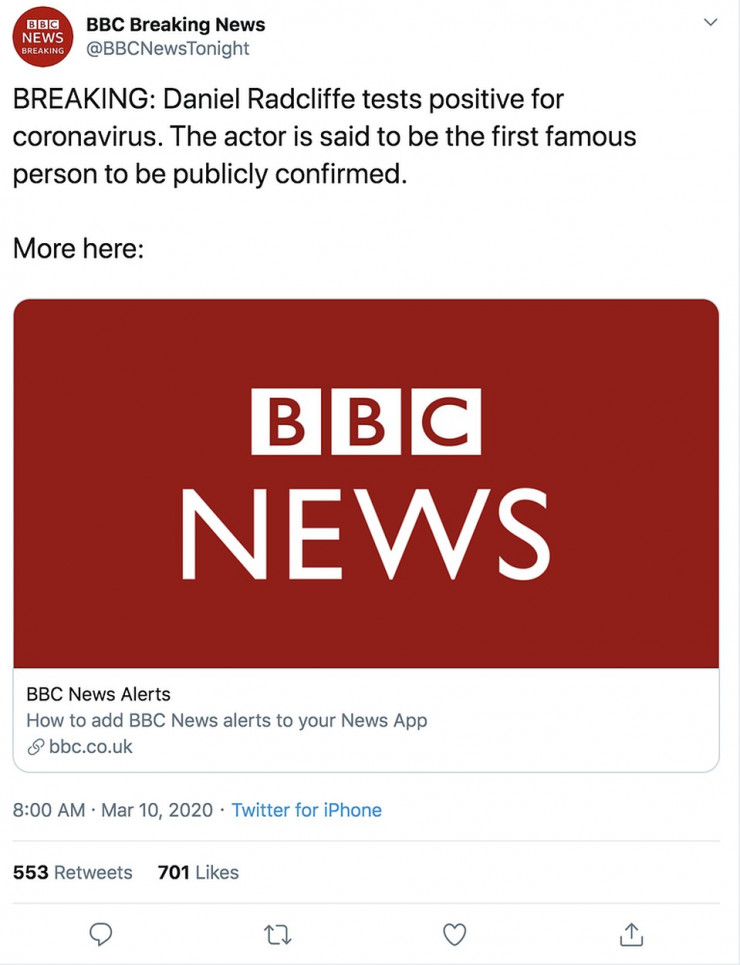Click the BBC News Alerts card title
This screenshot has height=965, width=740.
[98, 694]
